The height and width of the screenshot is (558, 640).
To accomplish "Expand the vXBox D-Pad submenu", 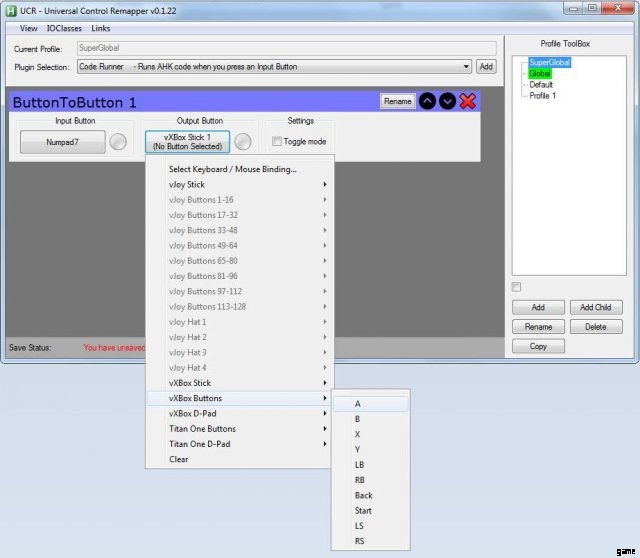I will coord(240,413).
